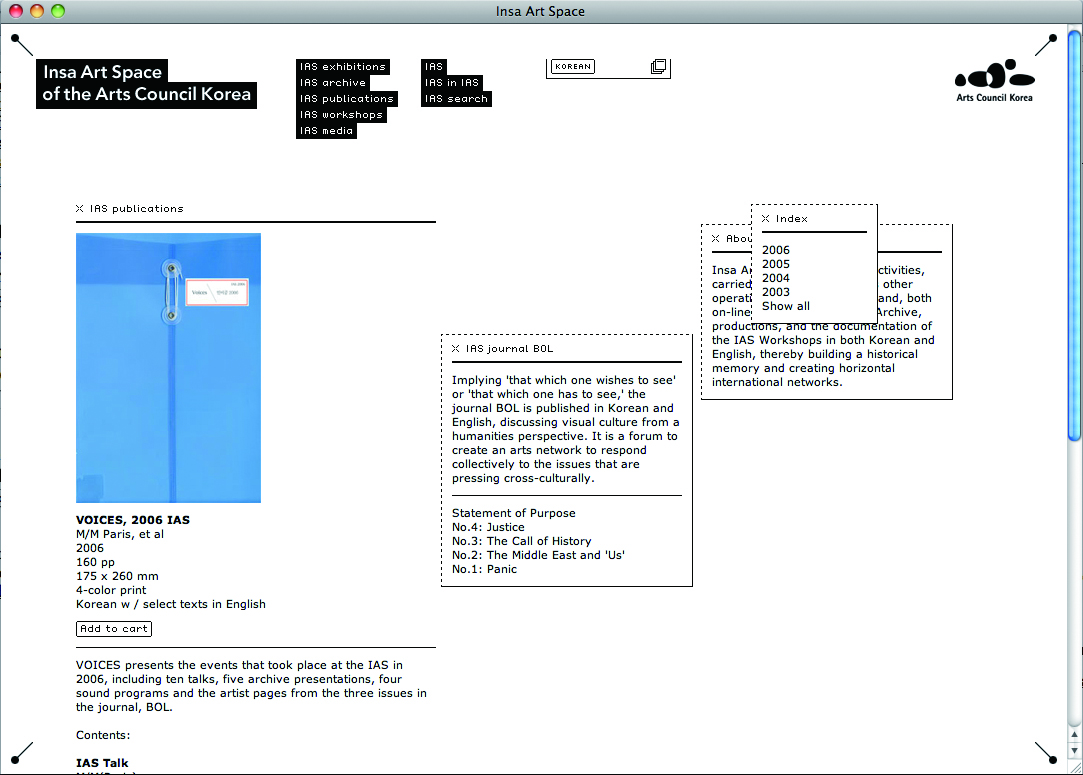
Task: Click the scrollbar down arrow
Action: coord(1074,751)
